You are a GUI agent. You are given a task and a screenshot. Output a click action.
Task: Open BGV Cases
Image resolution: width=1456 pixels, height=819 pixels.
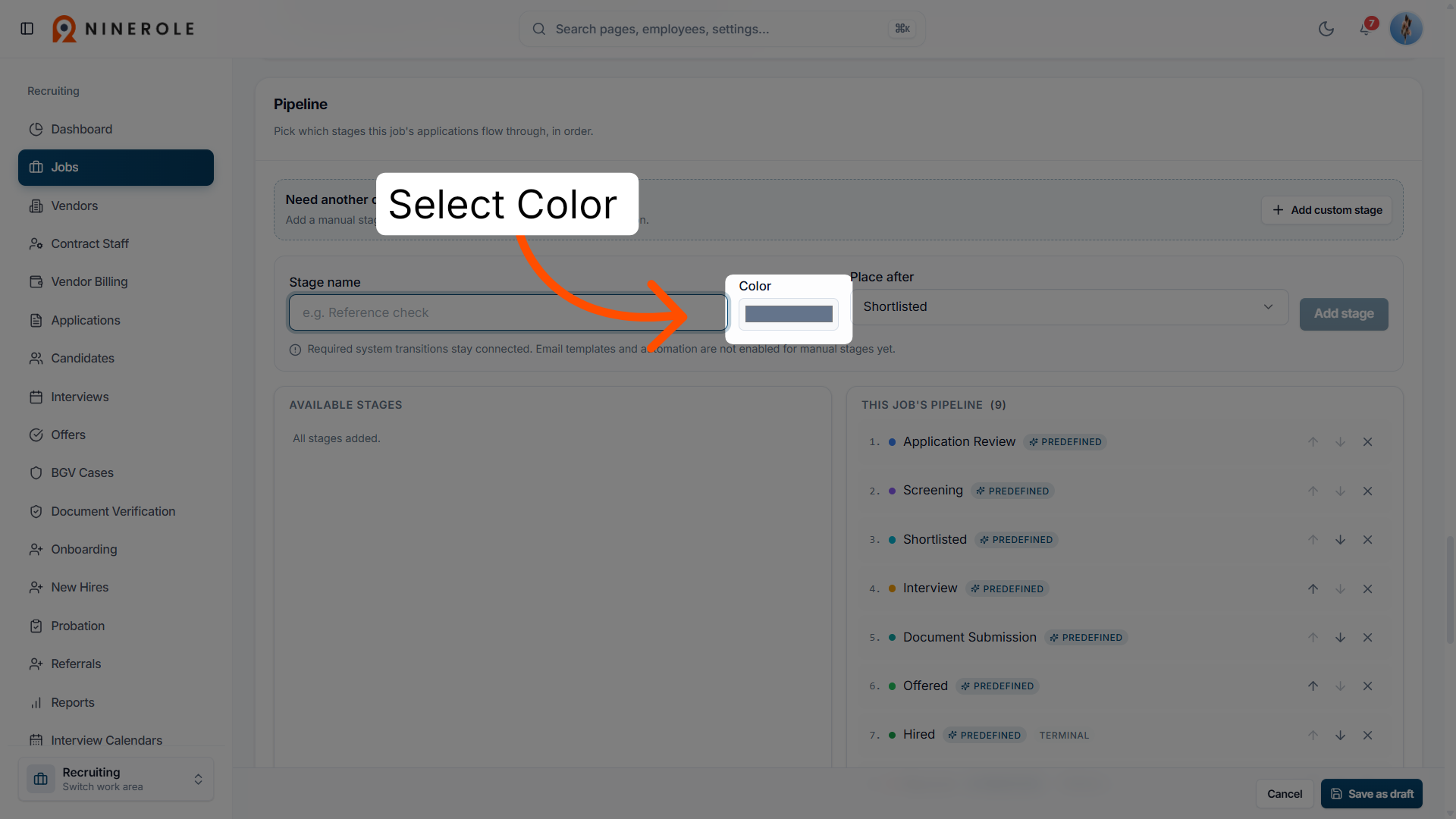116,472
